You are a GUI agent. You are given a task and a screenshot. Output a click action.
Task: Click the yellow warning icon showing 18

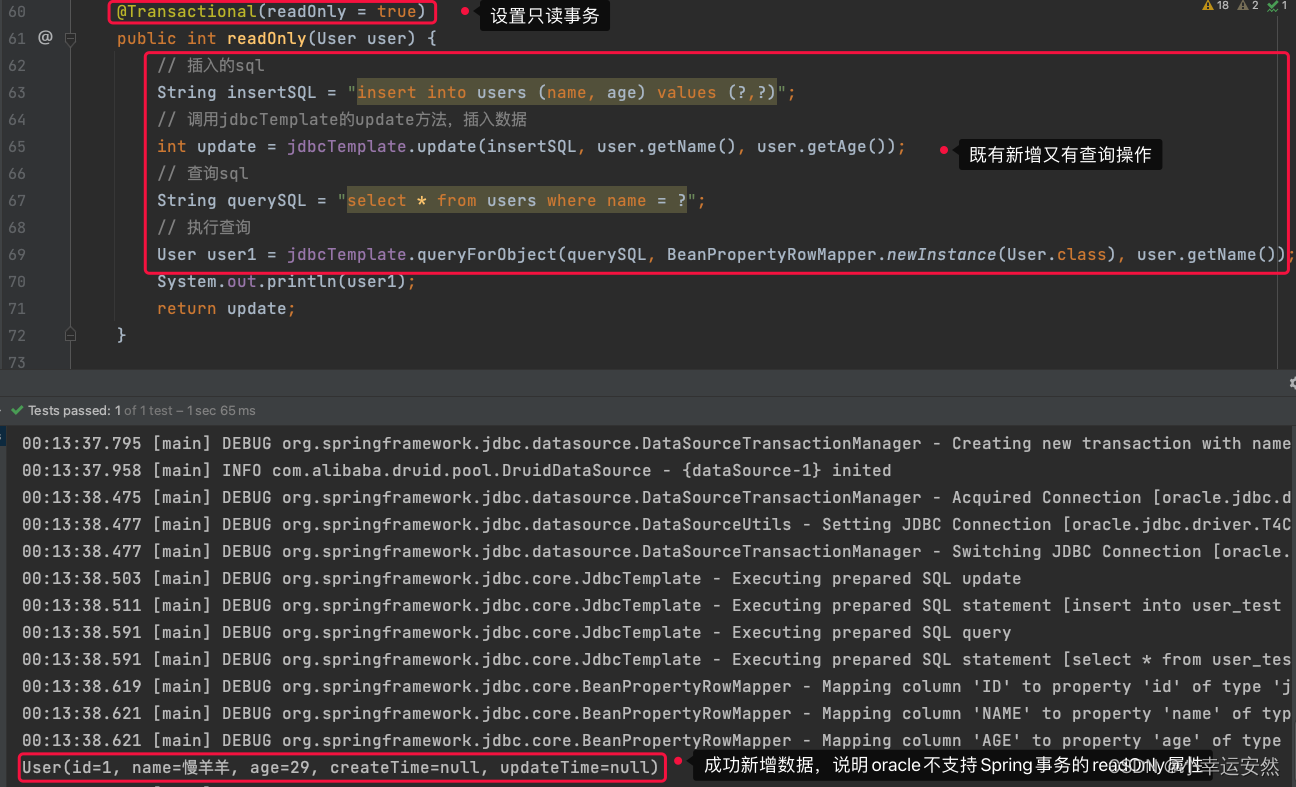(x=1208, y=6)
